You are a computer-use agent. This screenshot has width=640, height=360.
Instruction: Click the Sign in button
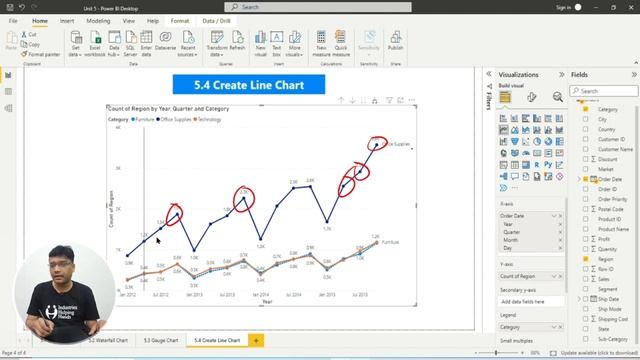[x=563, y=7]
